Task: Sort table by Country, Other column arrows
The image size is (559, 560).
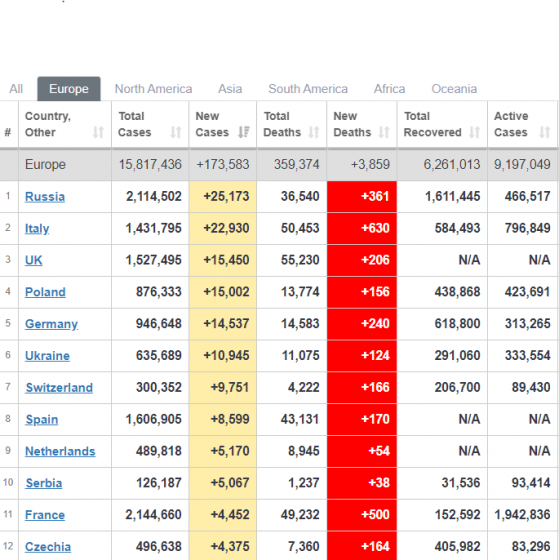Action: 98,132
